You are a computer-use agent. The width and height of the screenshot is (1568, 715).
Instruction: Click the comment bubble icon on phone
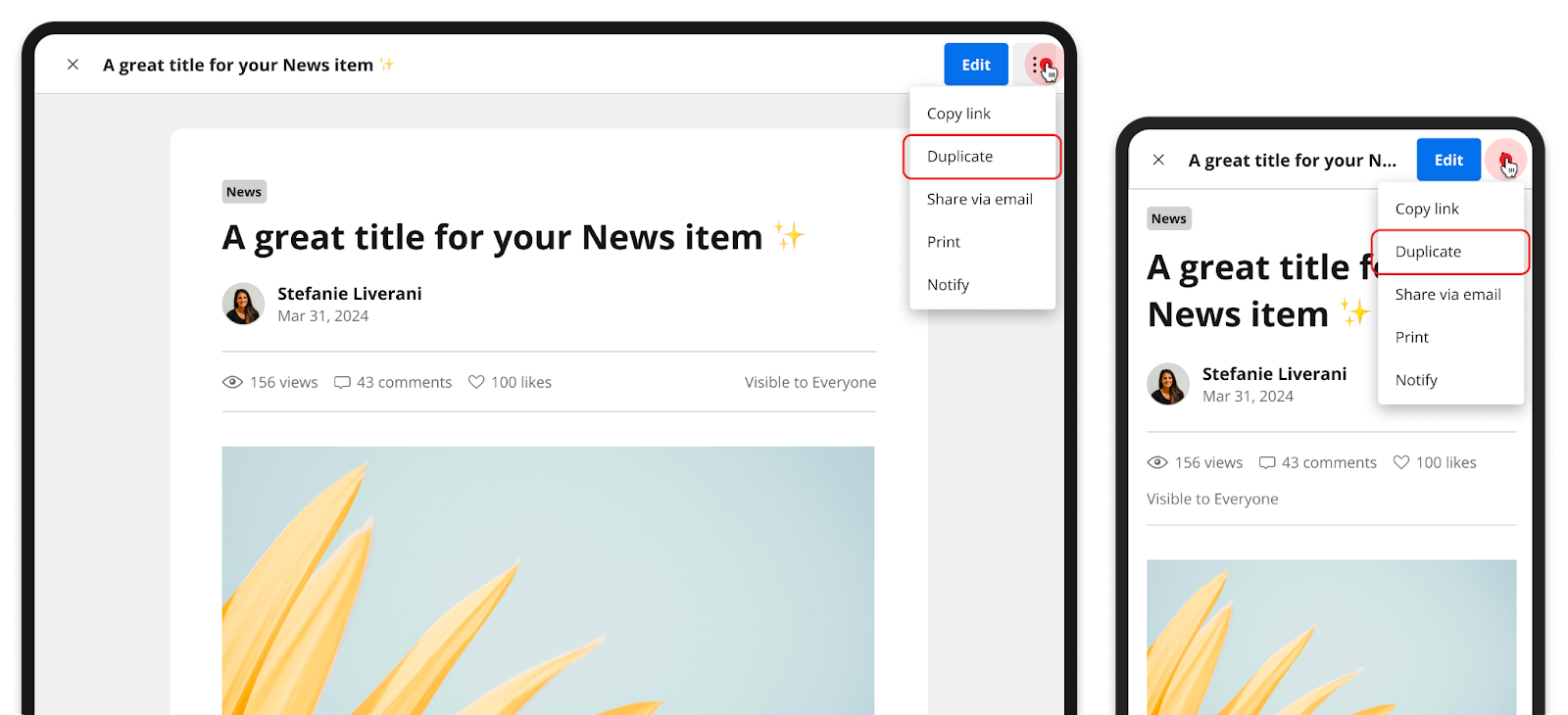(x=1267, y=462)
